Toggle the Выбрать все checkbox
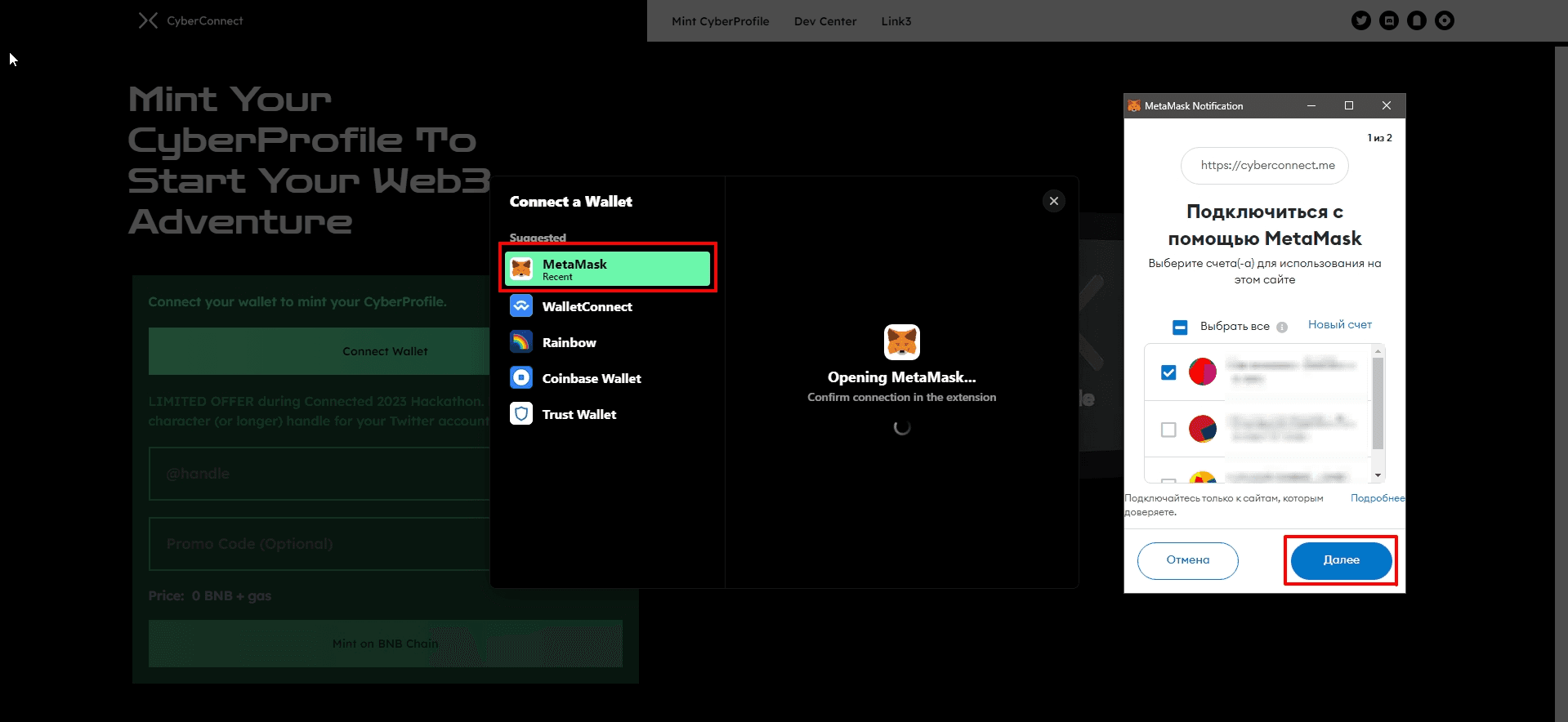The image size is (1568, 722). (x=1180, y=327)
